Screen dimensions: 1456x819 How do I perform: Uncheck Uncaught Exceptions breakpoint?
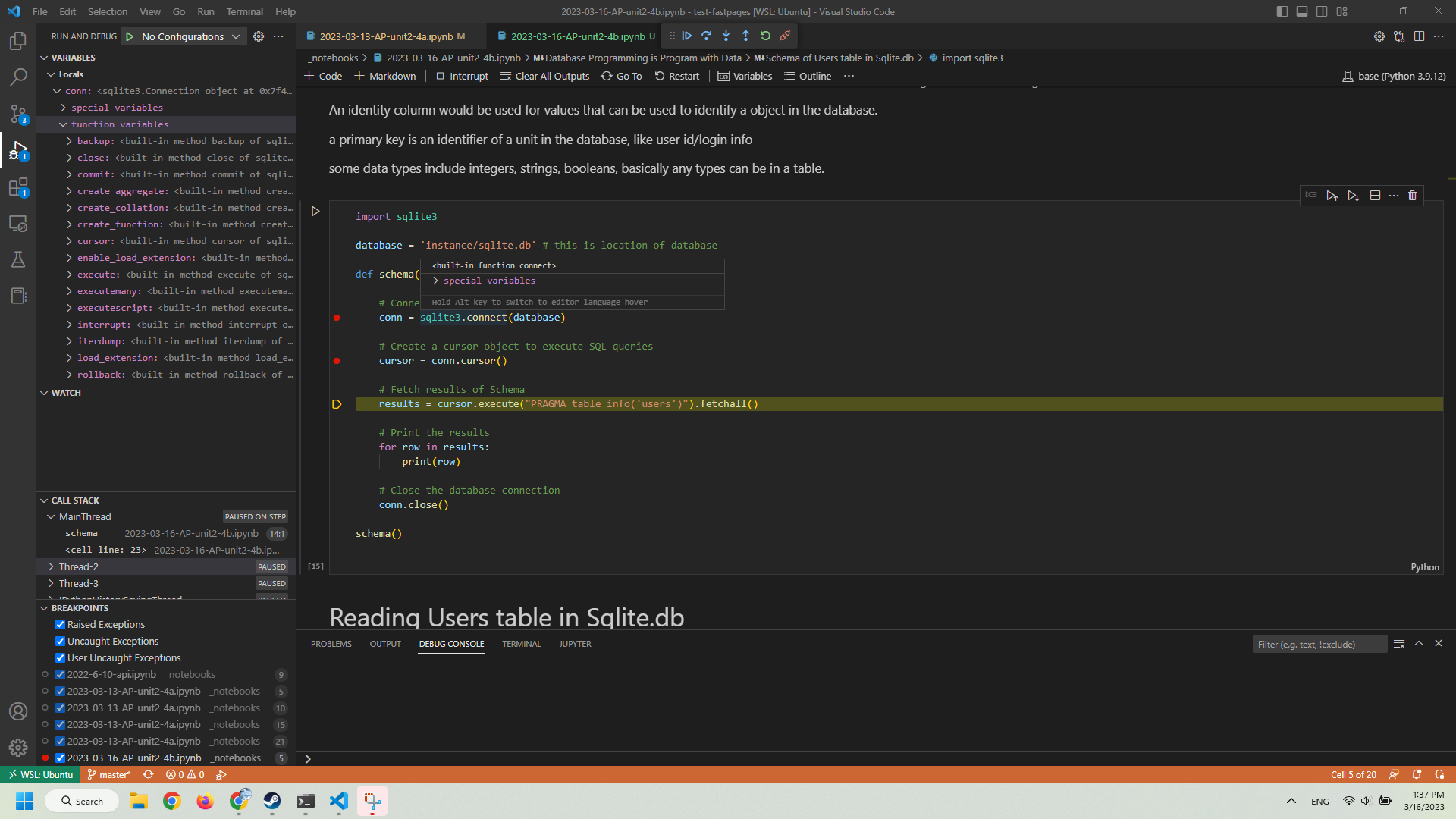pos(61,642)
